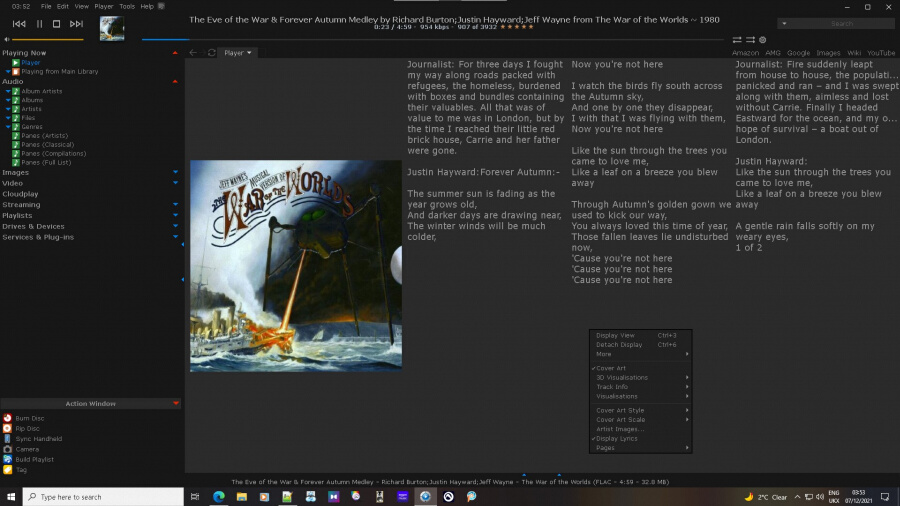Expand the Playlists section
This screenshot has height=506, width=900.
[175, 215]
